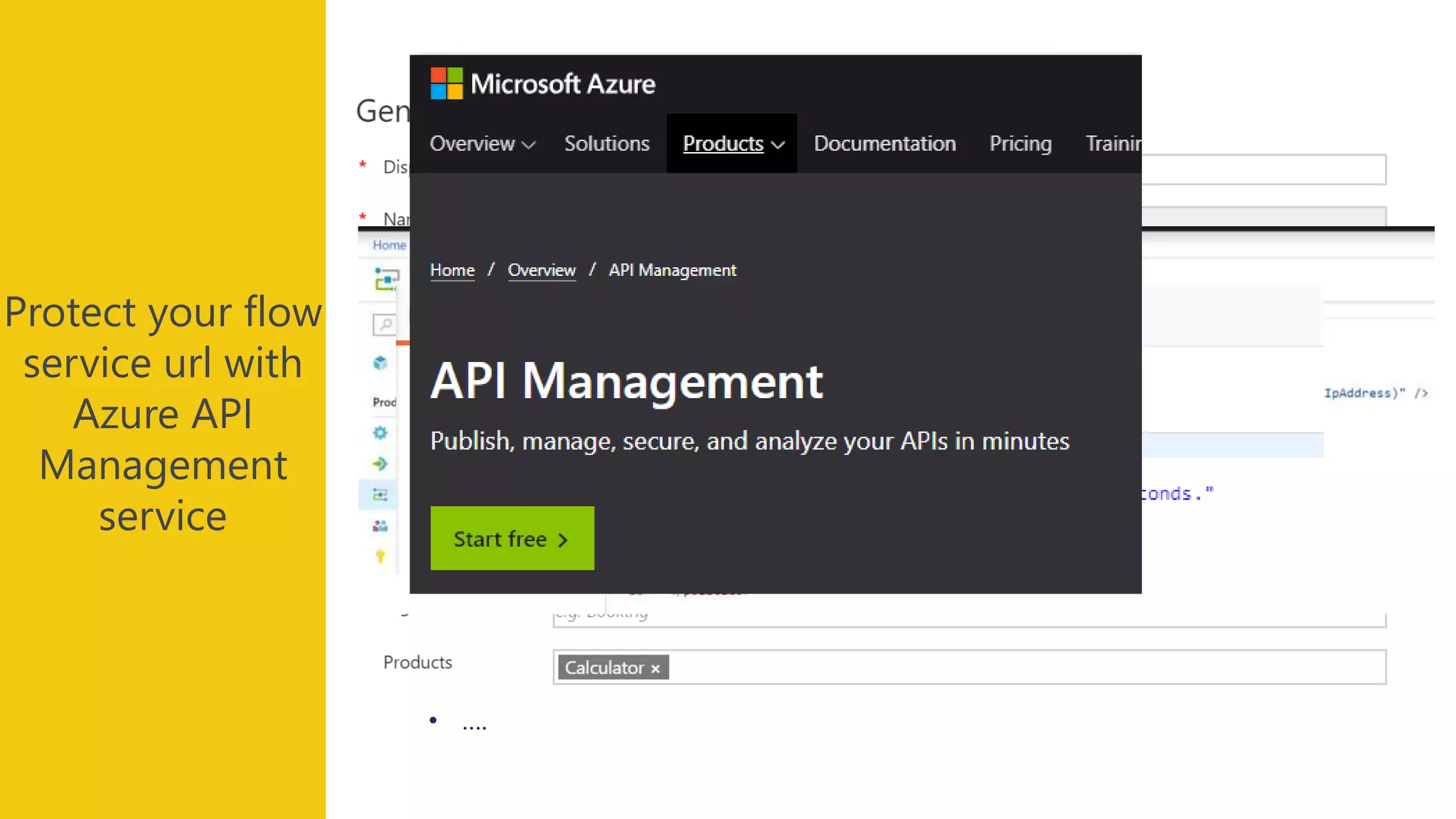Click the API Management service icon in portal

click(387, 279)
